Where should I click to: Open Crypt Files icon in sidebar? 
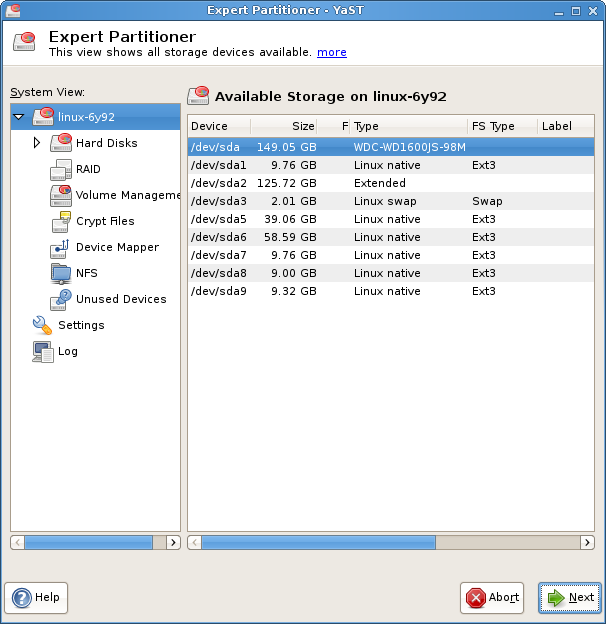(60, 221)
